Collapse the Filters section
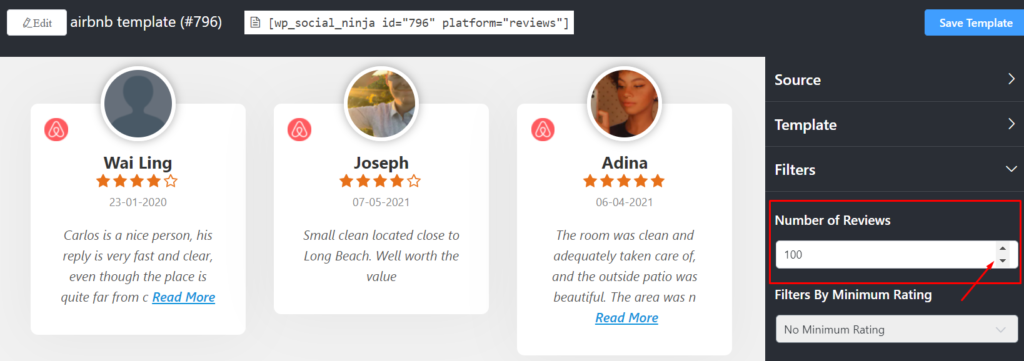The image size is (1024, 361). tap(894, 170)
